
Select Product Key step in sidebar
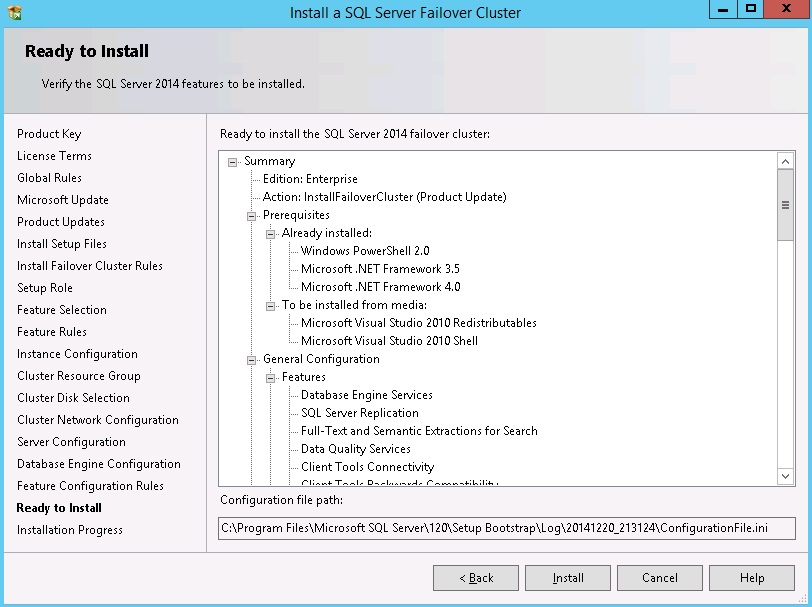(x=49, y=134)
